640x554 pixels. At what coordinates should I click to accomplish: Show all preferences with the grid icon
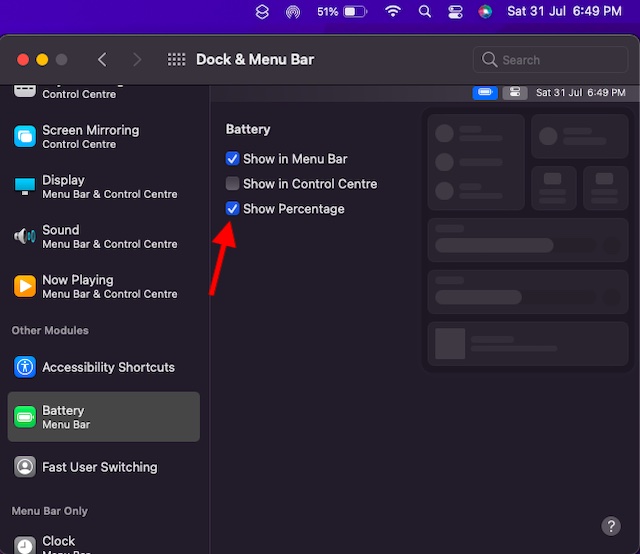tap(176, 60)
